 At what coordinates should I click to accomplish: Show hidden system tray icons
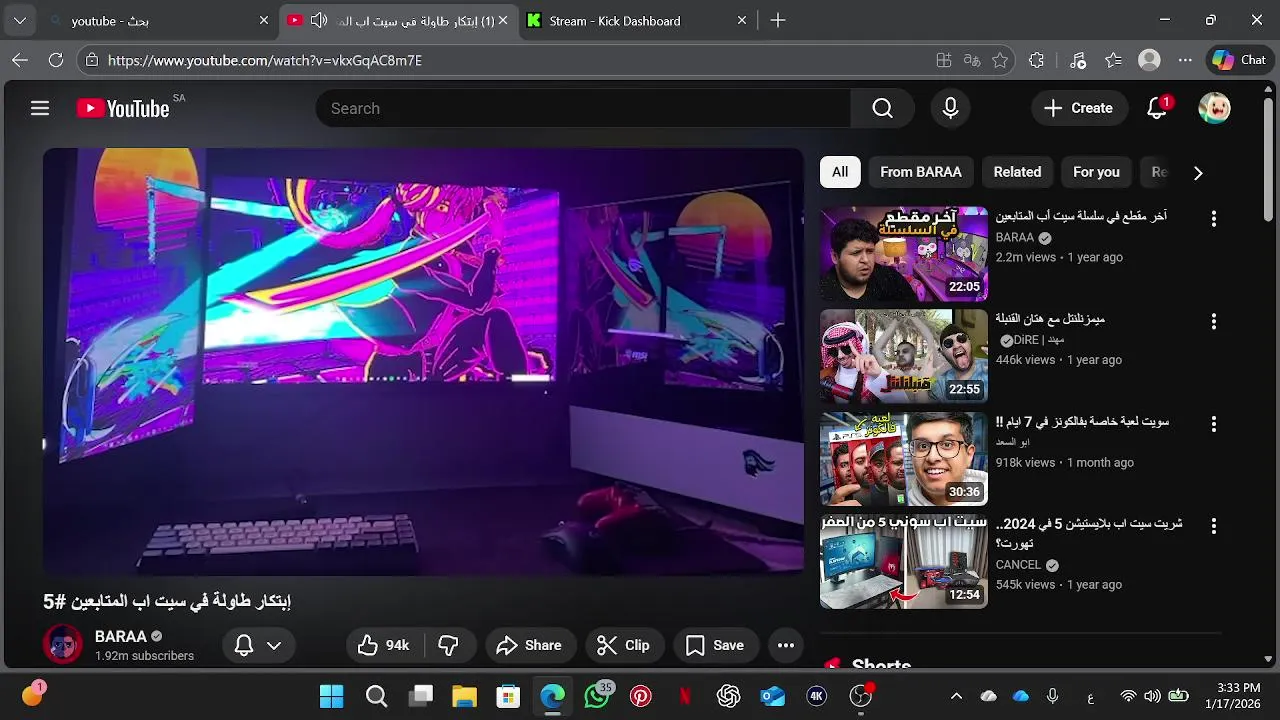click(x=956, y=696)
